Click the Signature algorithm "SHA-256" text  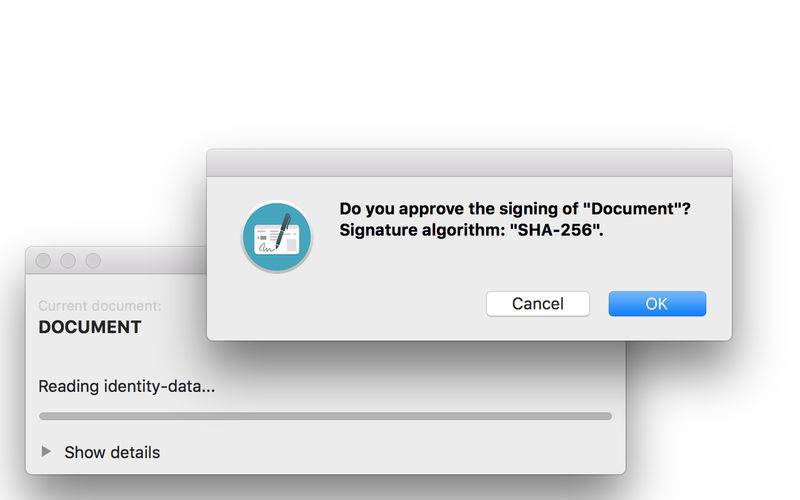(x=471, y=230)
